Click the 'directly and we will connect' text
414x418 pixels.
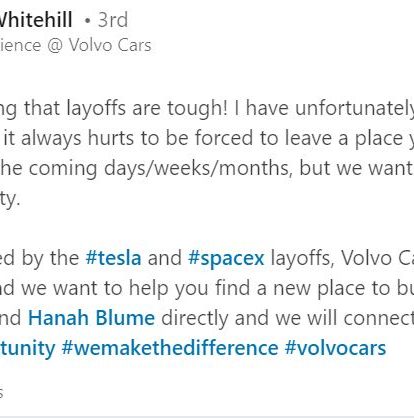(288, 318)
